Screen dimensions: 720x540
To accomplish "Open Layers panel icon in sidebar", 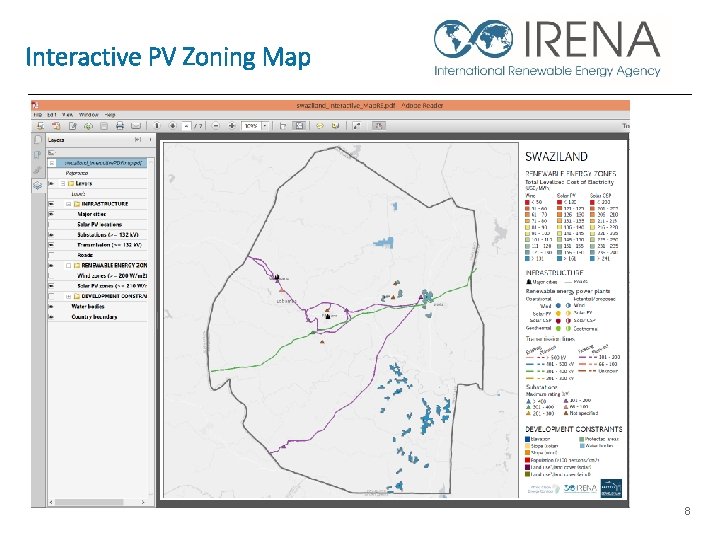I will pyautogui.click(x=38, y=185).
